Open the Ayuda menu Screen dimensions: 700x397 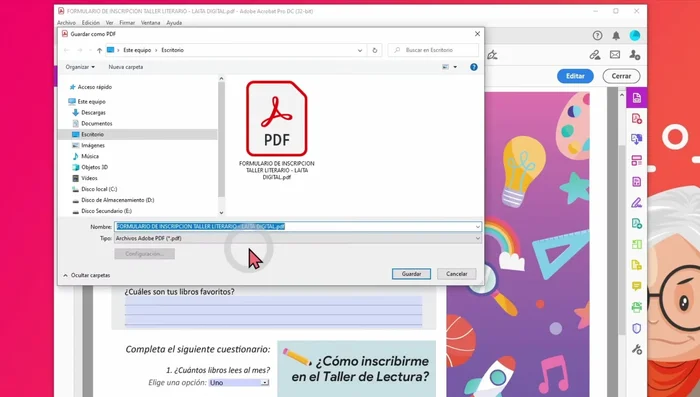174,23
